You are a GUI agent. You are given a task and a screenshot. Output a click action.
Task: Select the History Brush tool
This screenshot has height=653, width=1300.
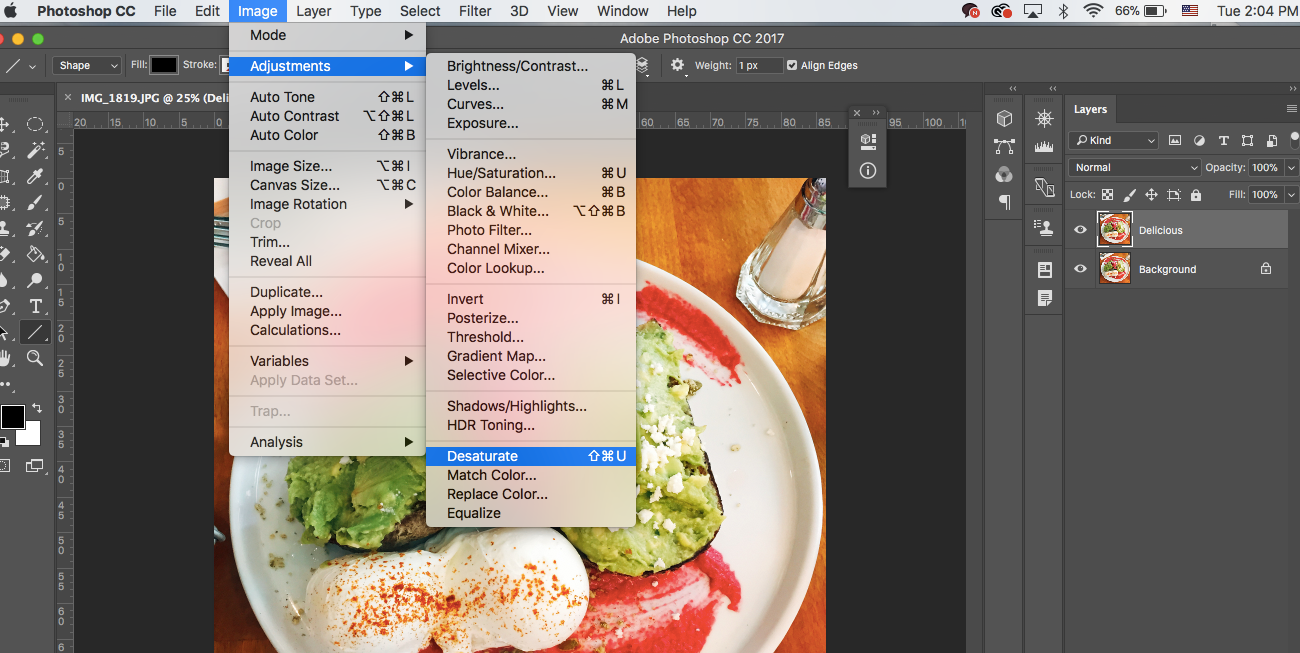(35, 228)
